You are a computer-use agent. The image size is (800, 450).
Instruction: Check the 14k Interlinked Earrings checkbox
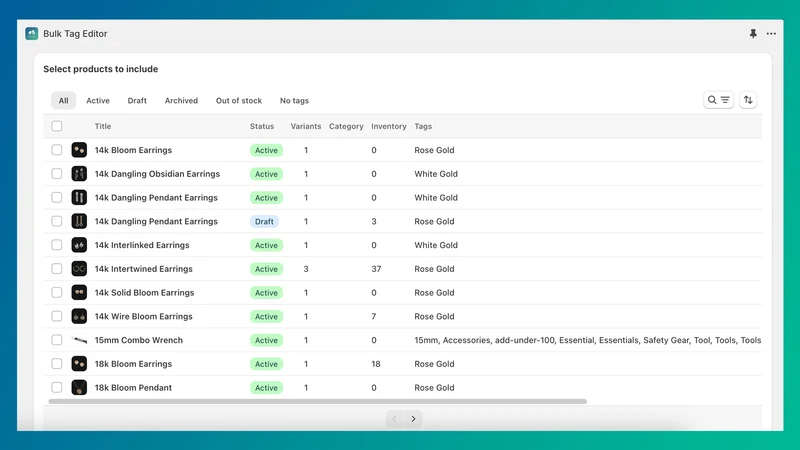57,245
